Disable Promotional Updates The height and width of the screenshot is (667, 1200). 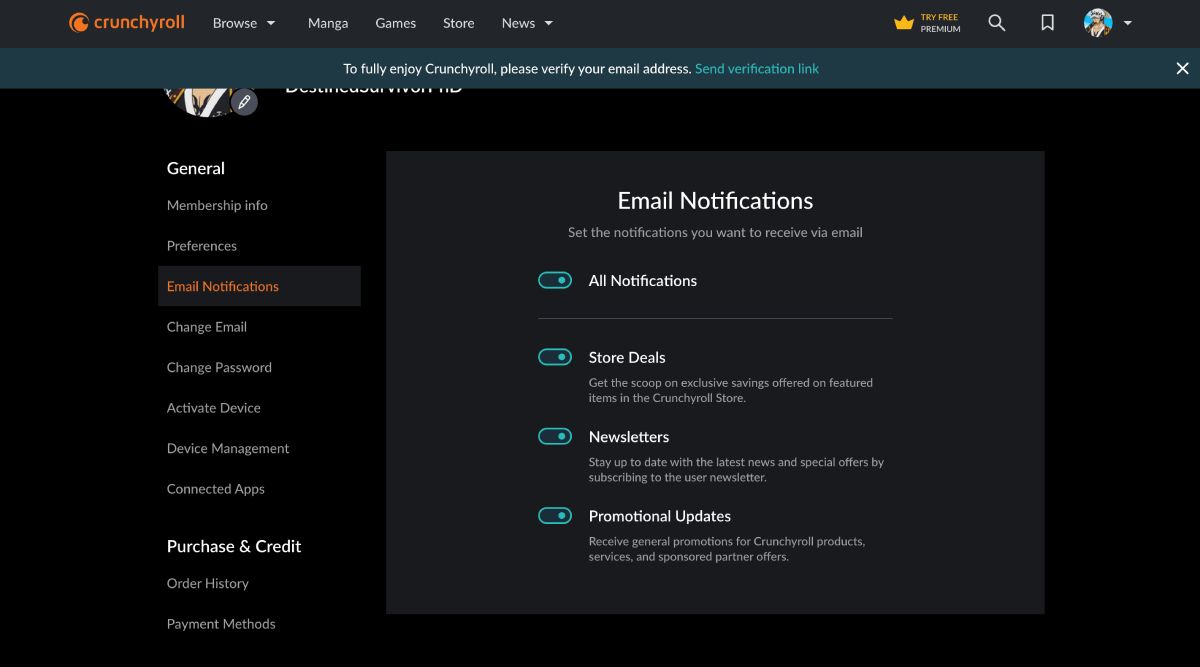click(554, 515)
